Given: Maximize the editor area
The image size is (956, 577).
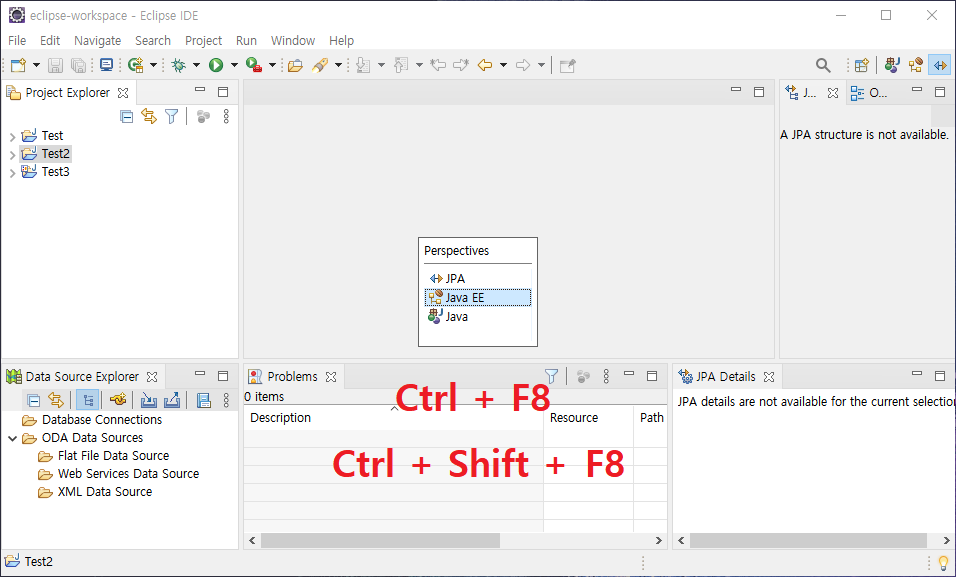Looking at the screenshot, I should coord(758,92).
